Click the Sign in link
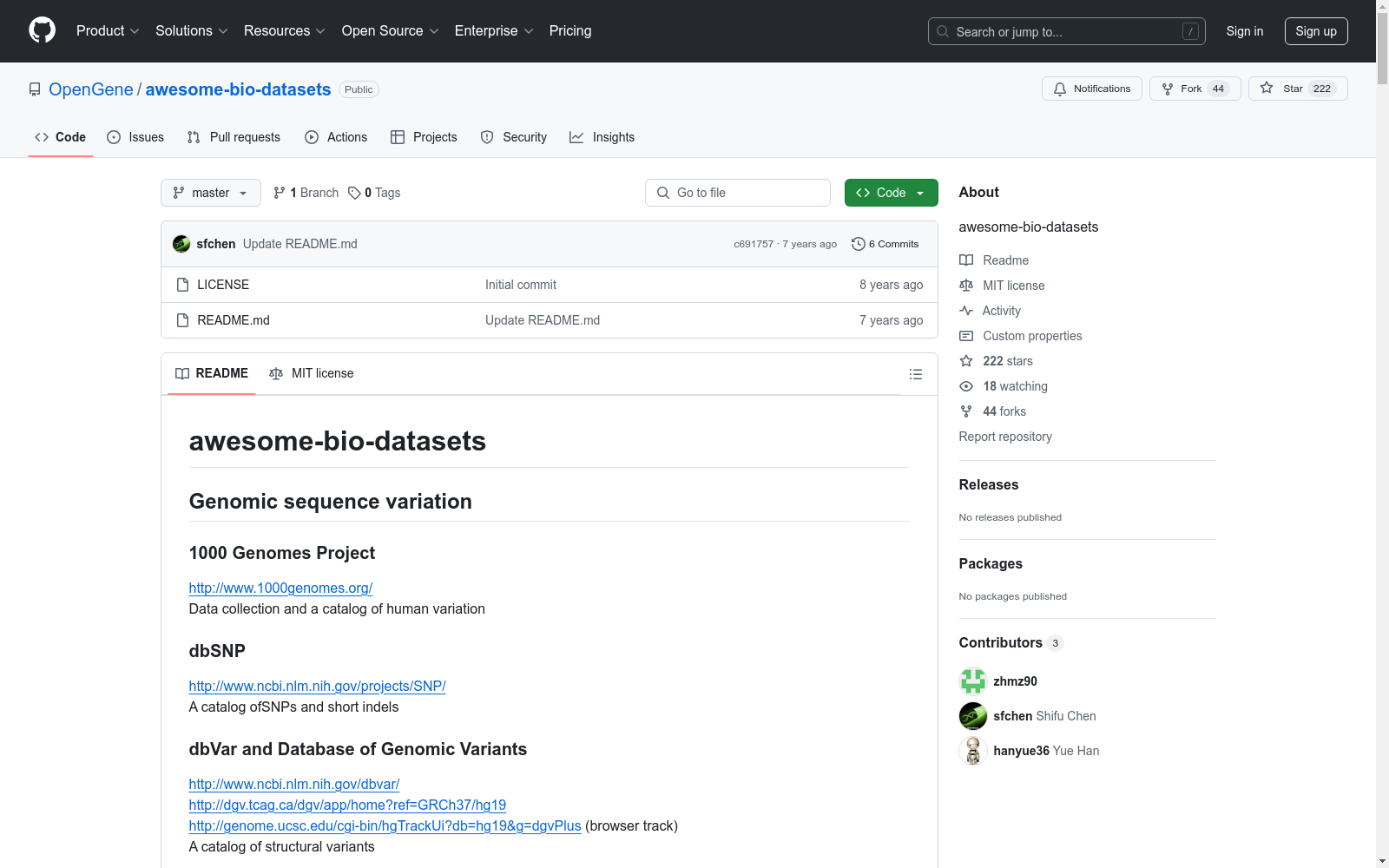This screenshot has width=1389, height=868. point(1245,31)
